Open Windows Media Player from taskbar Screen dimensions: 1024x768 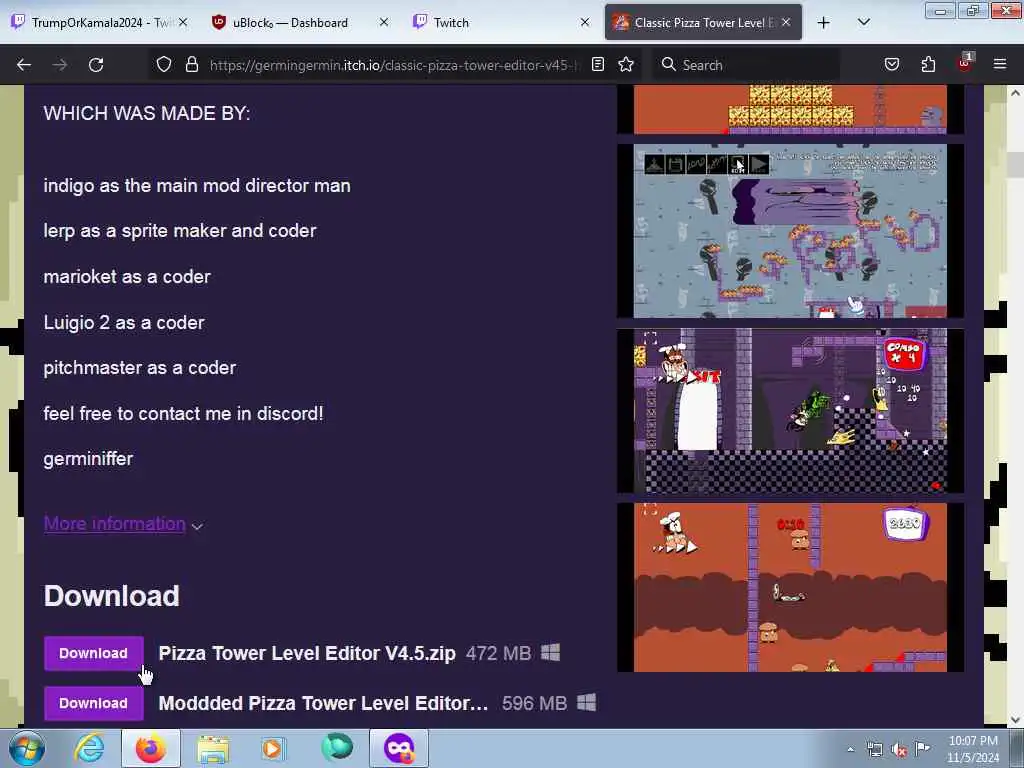pyautogui.click(x=272, y=748)
